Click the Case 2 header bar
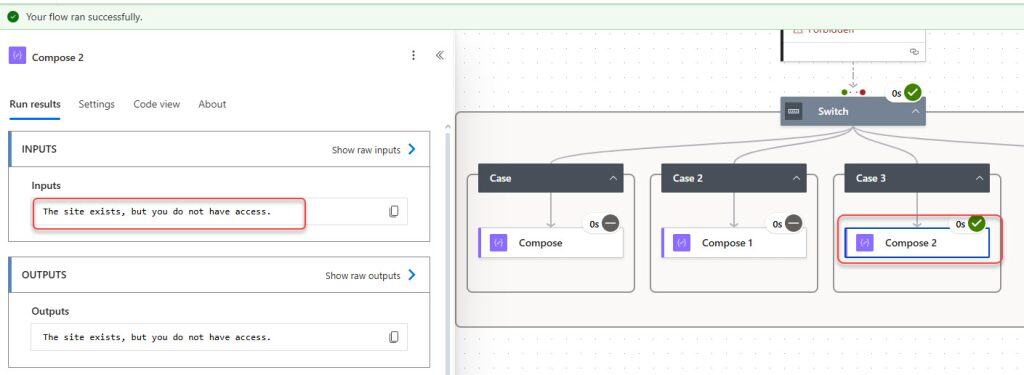Screen dimensions: 1024x375 734,178
